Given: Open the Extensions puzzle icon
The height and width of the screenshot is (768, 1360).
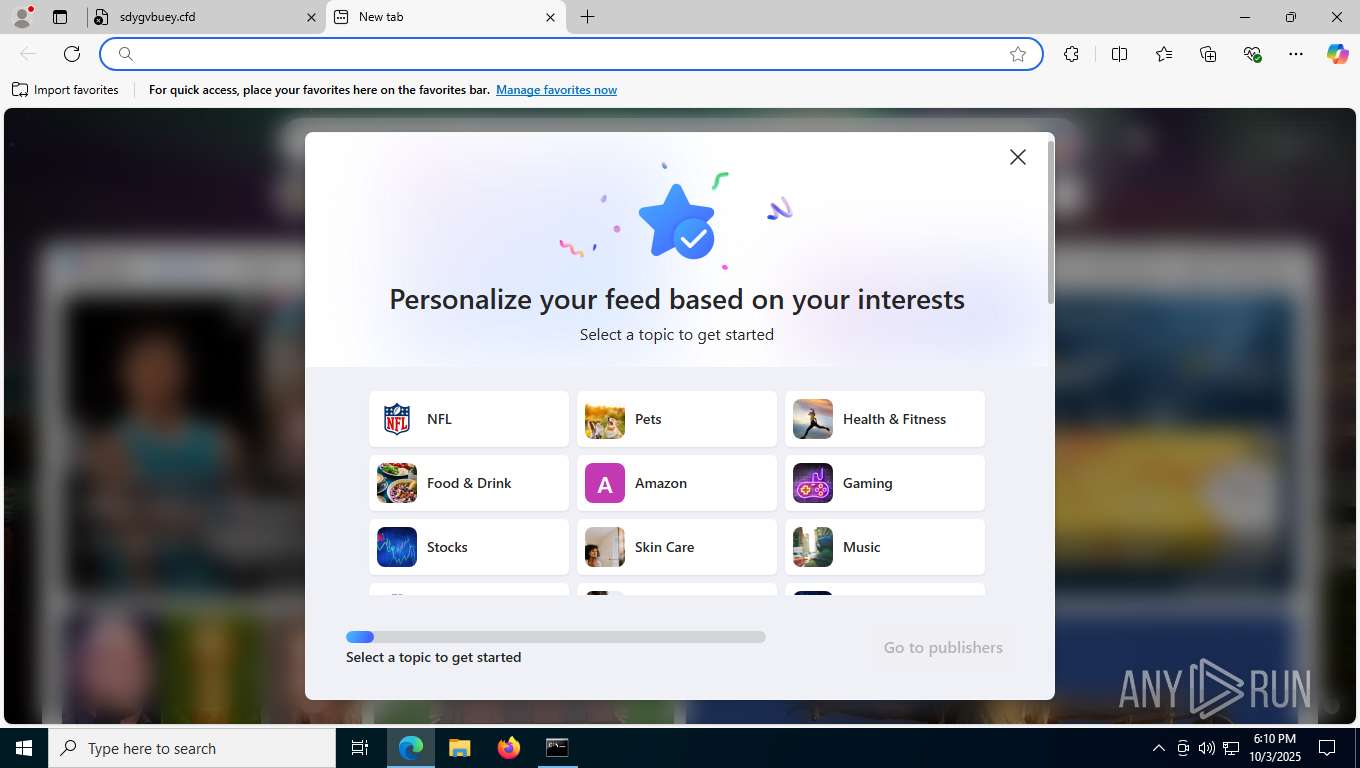Looking at the screenshot, I should (x=1072, y=54).
